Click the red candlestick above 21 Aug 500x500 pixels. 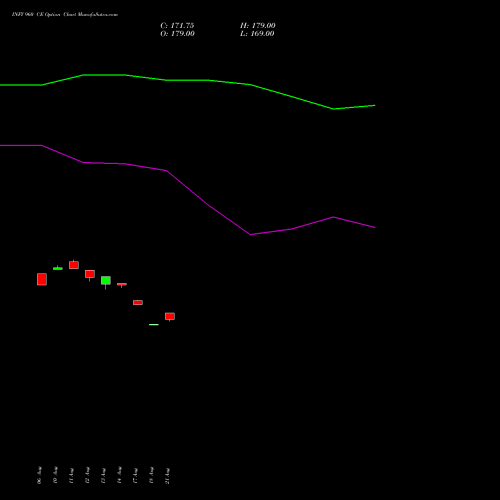(170, 316)
